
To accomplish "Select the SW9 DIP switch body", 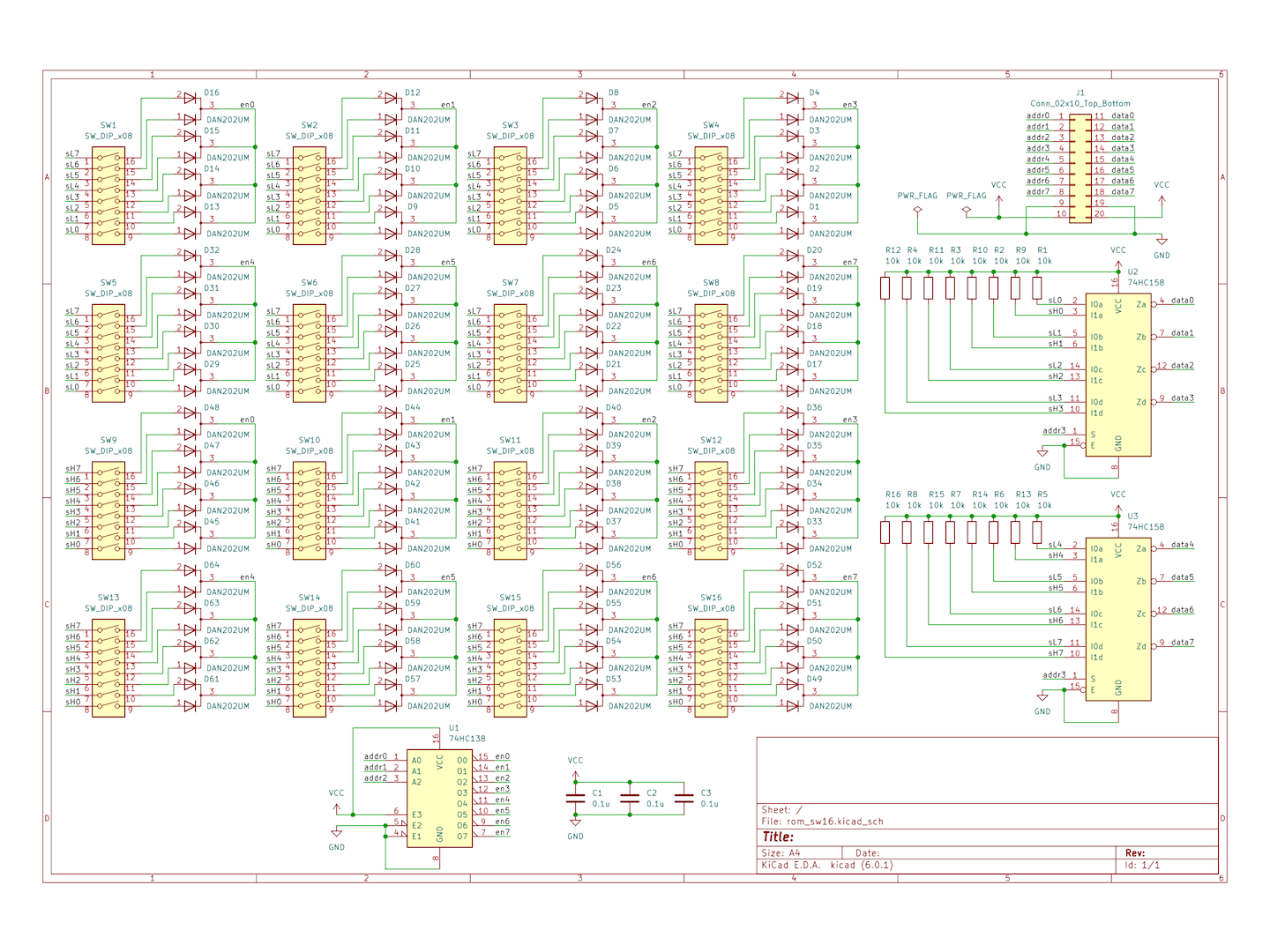I will coord(108,511).
